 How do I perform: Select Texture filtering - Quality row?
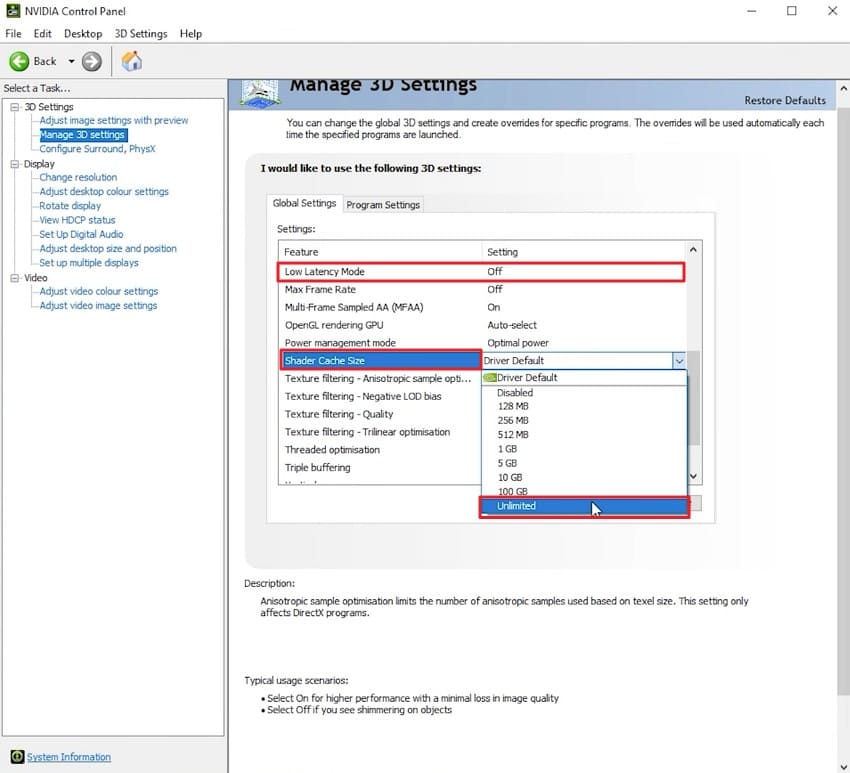(380, 414)
